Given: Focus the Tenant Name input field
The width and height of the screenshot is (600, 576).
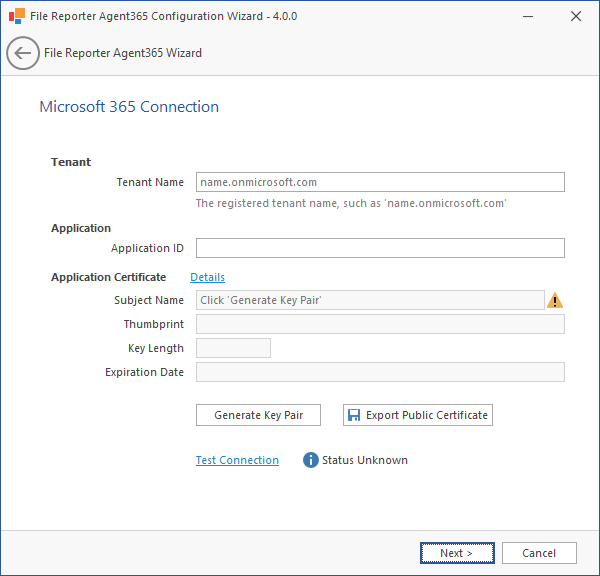Looking at the screenshot, I should tap(380, 182).
